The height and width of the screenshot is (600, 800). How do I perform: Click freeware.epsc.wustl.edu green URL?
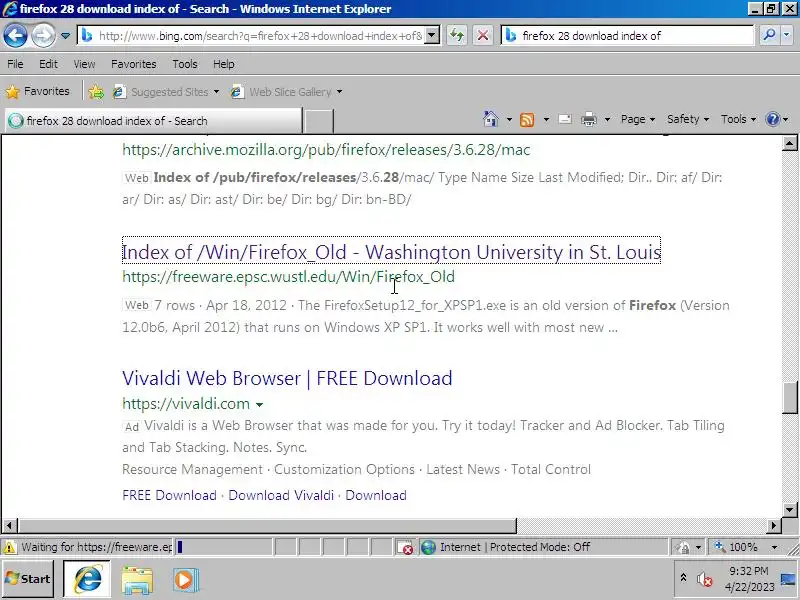click(288, 277)
